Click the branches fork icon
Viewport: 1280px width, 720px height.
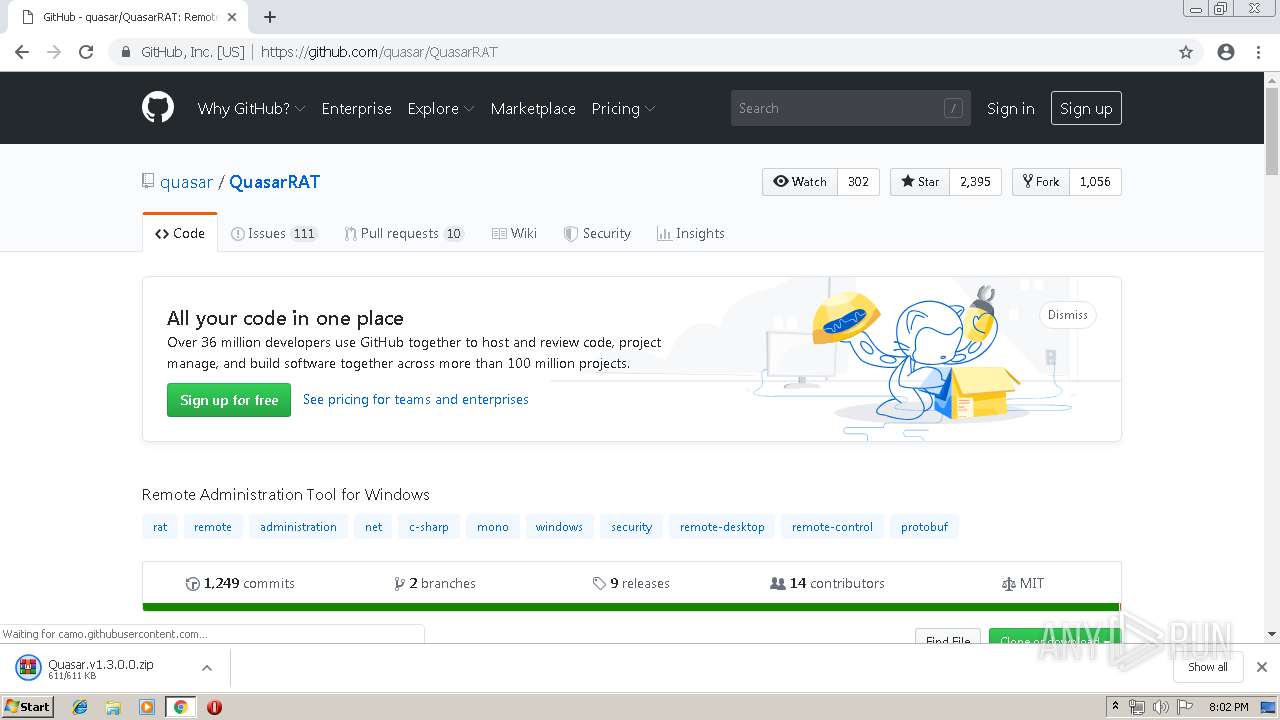tap(400, 584)
